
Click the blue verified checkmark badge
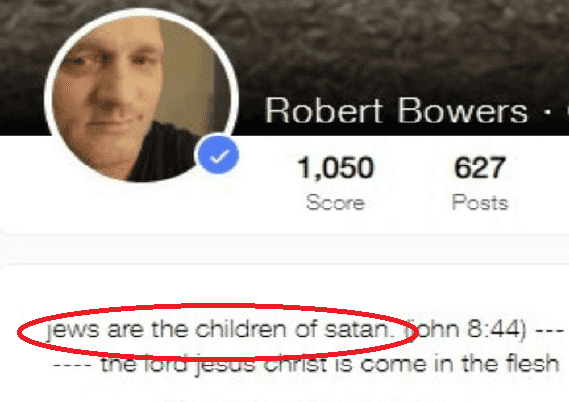pos(217,155)
